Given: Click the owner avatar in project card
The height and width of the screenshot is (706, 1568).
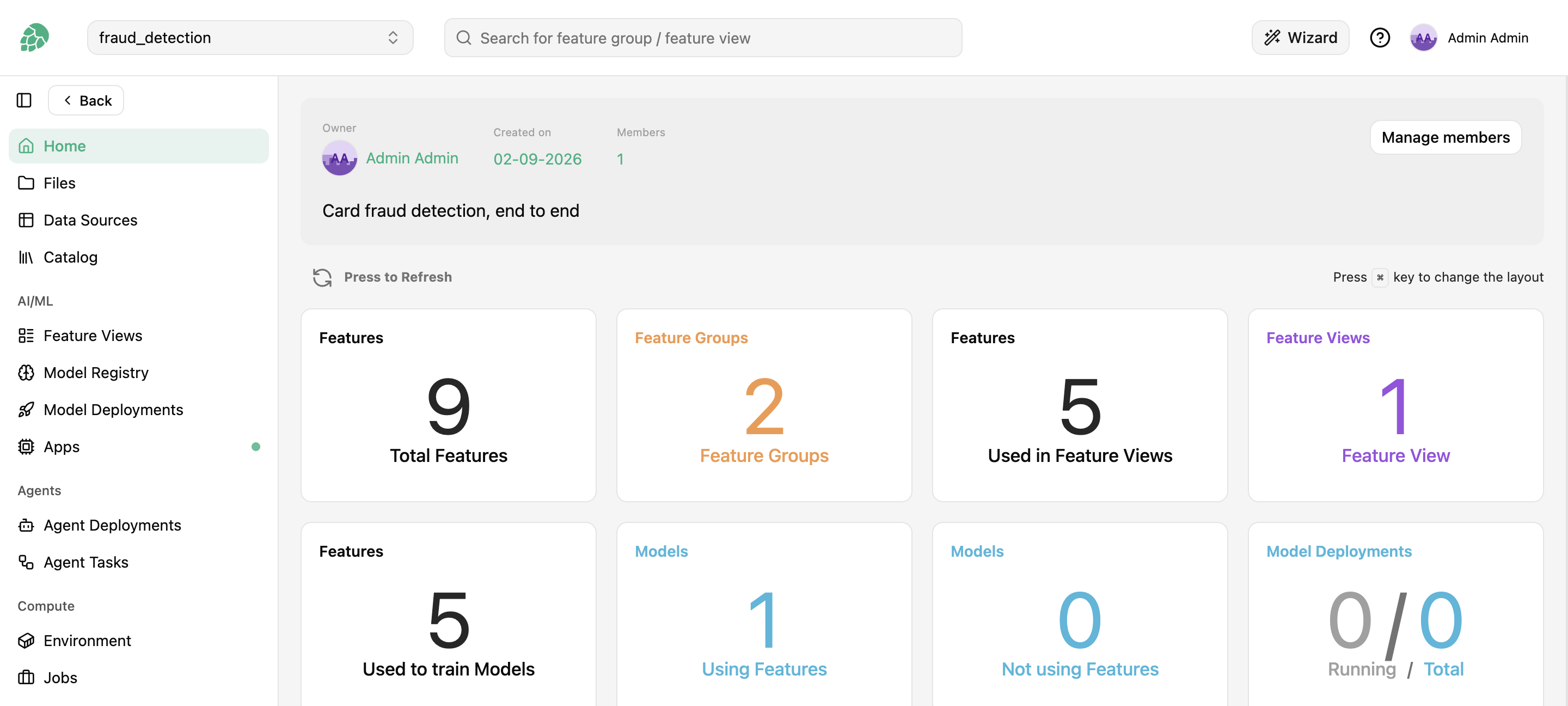Looking at the screenshot, I should tap(339, 158).
